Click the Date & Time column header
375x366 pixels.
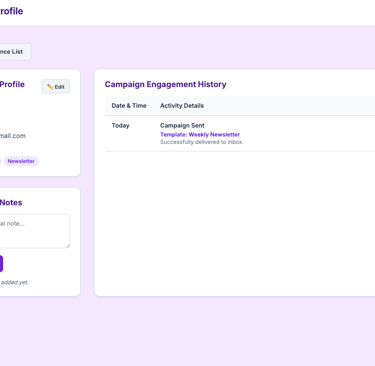point(129,106)
